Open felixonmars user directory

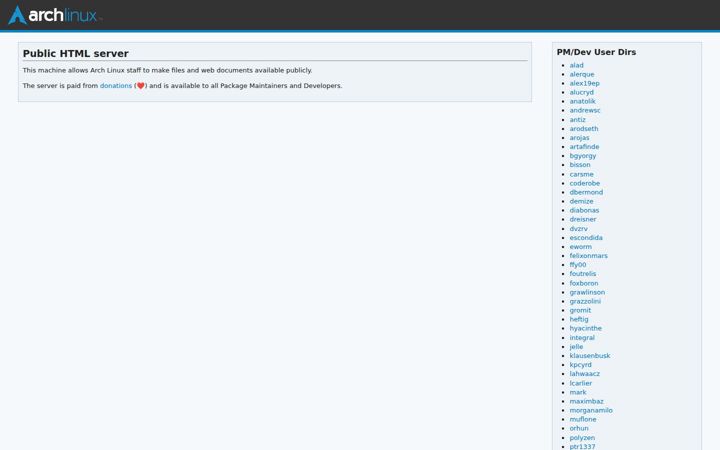(588, 256)
